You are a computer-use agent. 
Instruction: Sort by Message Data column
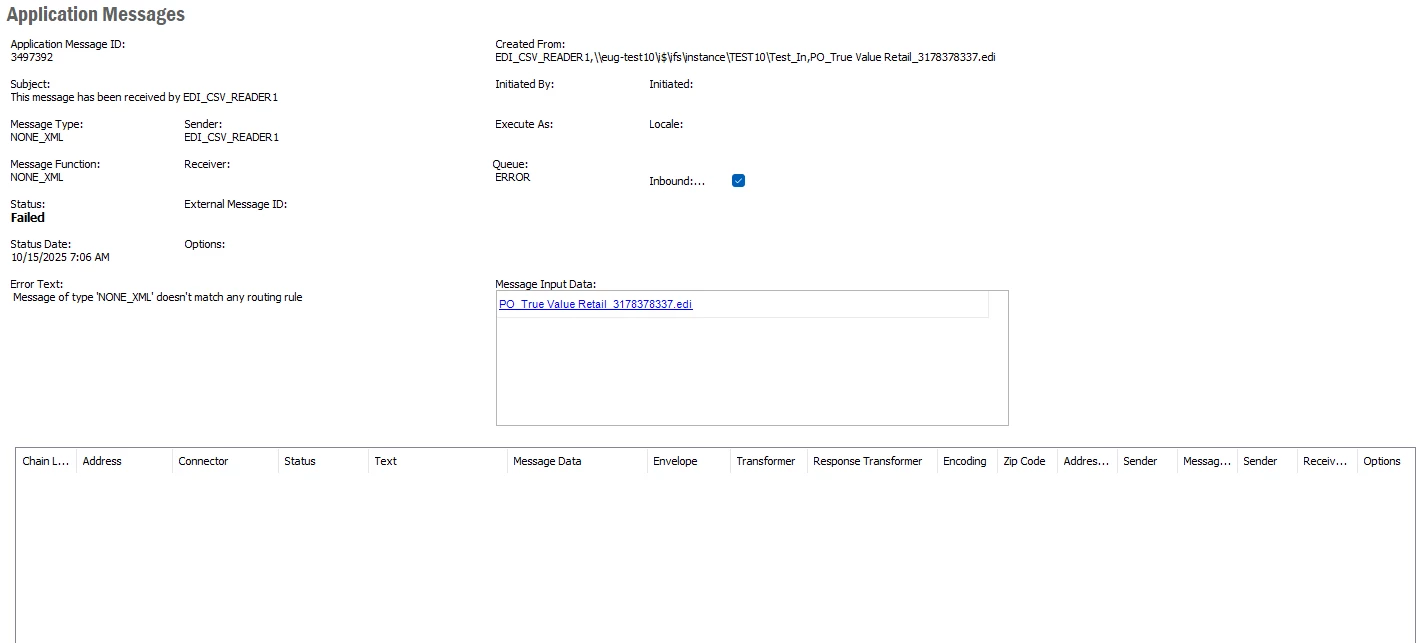[x=577, y=461]
